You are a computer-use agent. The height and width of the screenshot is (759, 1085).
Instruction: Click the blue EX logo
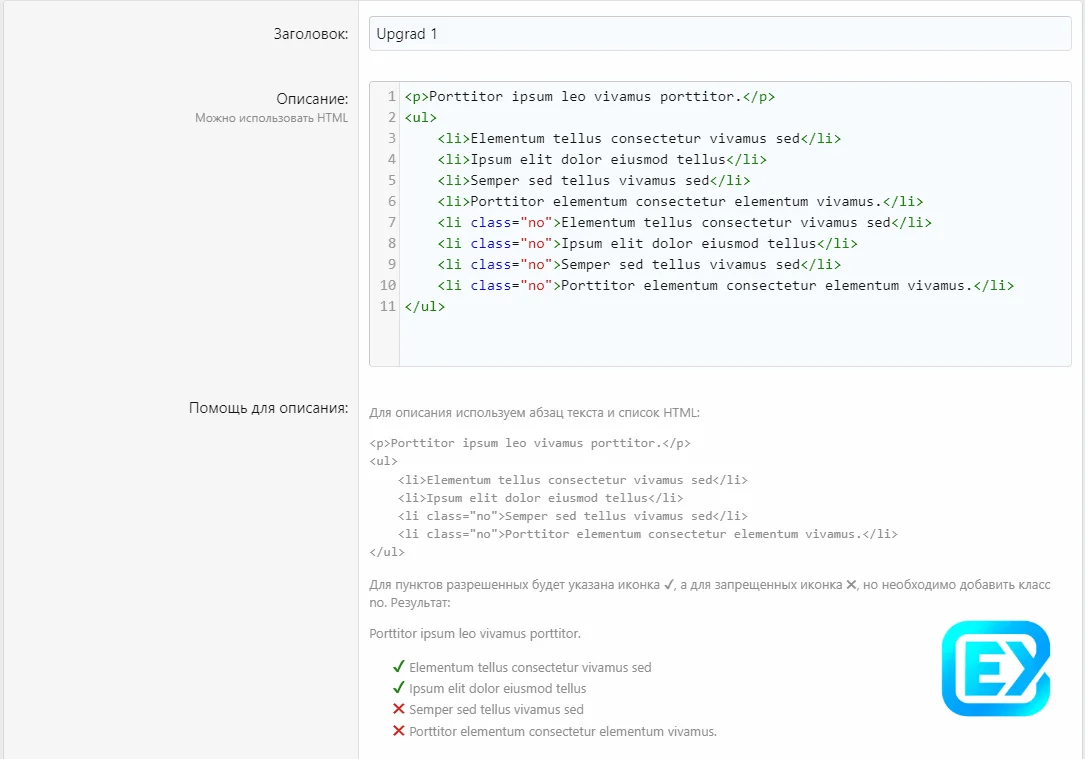coord(995,668)
